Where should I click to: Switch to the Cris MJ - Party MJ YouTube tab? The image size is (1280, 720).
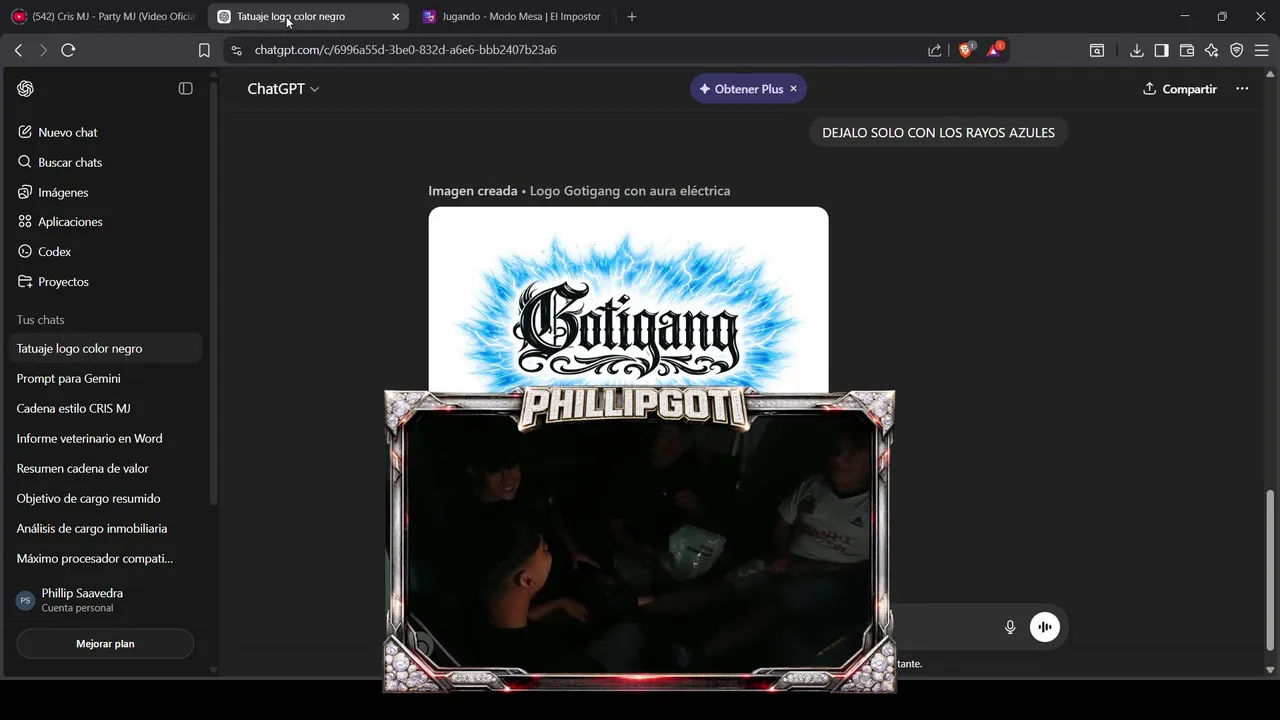coord(102,17)
